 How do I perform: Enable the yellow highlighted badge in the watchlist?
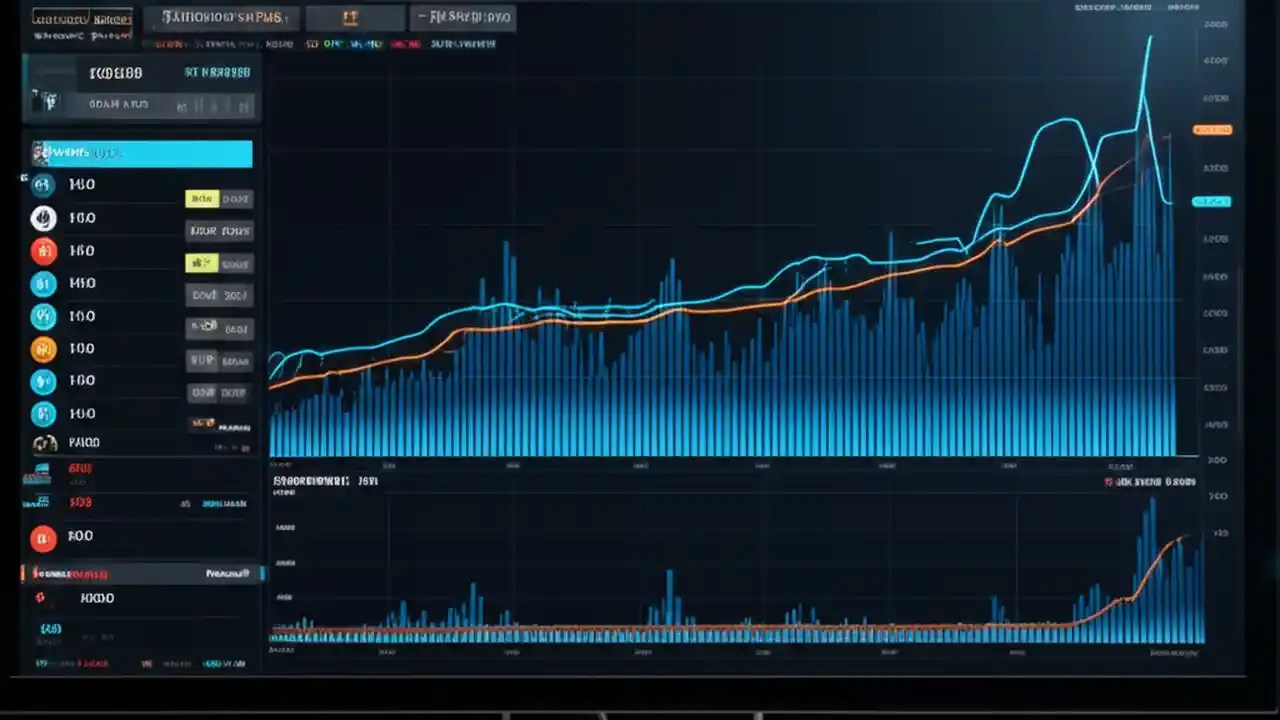coord(203,198)
